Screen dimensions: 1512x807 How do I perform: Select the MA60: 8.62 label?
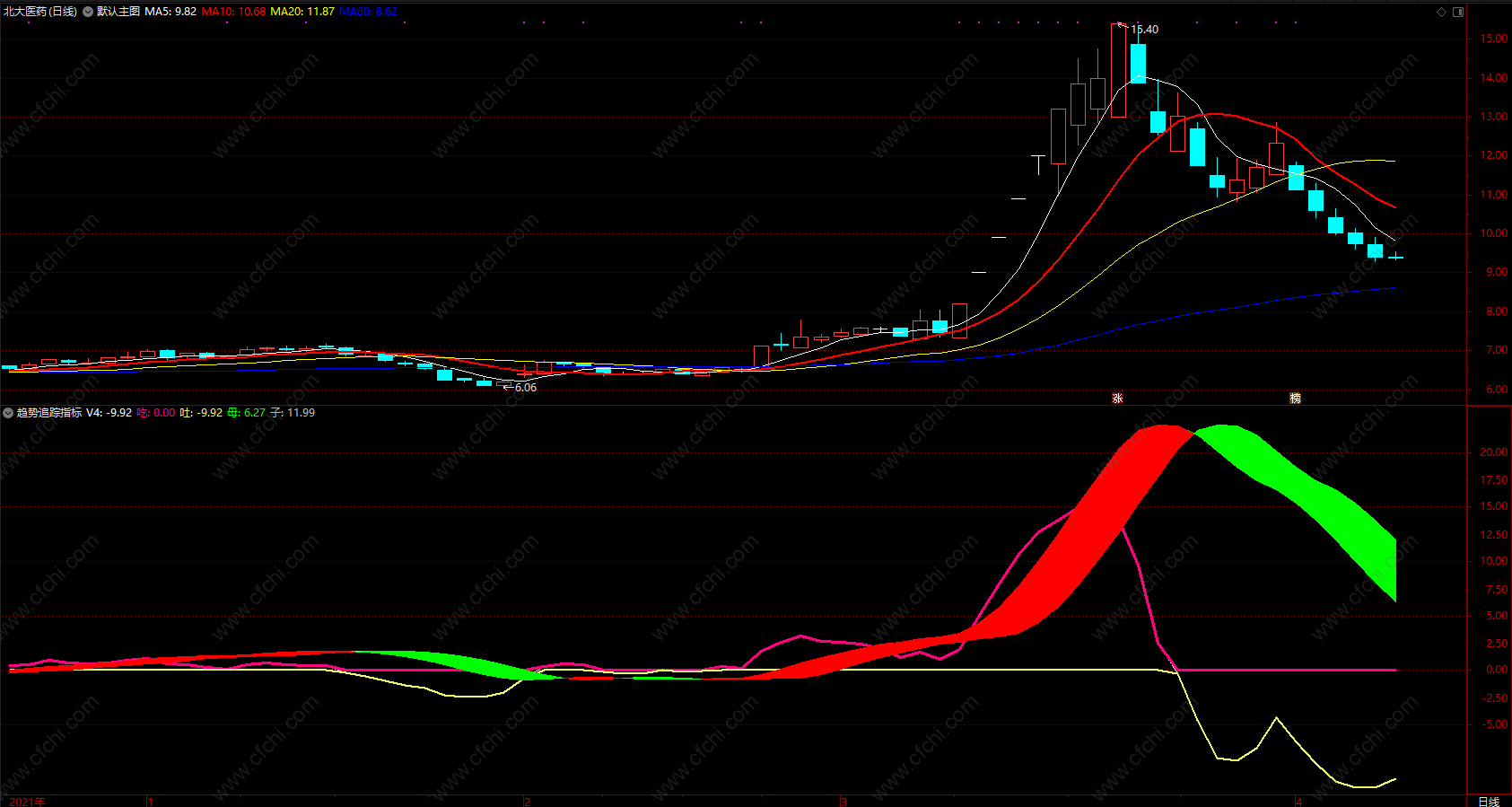tap(368, 12)
